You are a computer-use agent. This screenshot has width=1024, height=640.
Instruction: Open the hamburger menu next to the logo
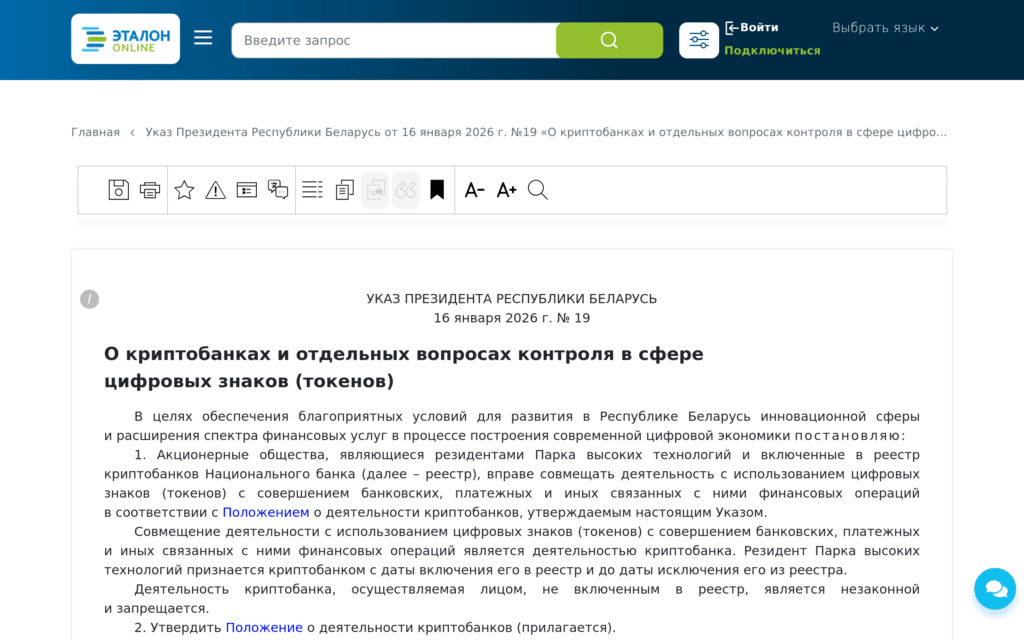click(x=203, y=38)
